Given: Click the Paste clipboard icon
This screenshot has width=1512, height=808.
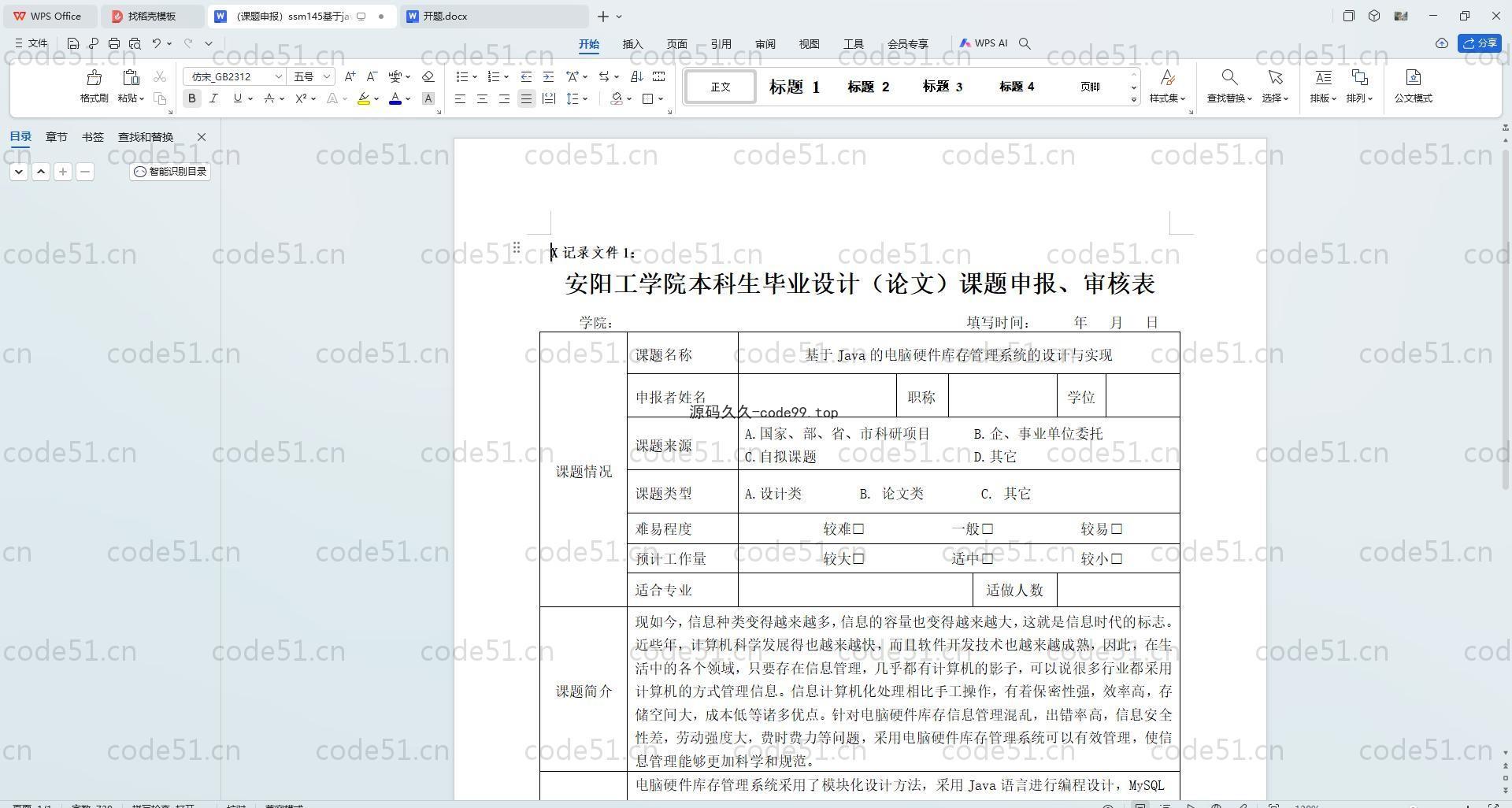Looking at the screenshot, I should pos(131,77).
